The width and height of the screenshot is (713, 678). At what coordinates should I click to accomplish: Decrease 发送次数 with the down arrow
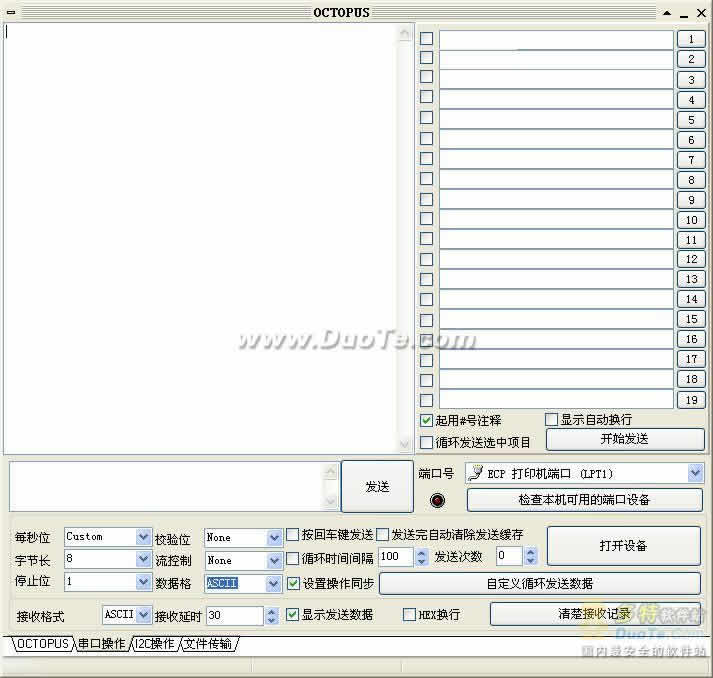tap(531, 561)
